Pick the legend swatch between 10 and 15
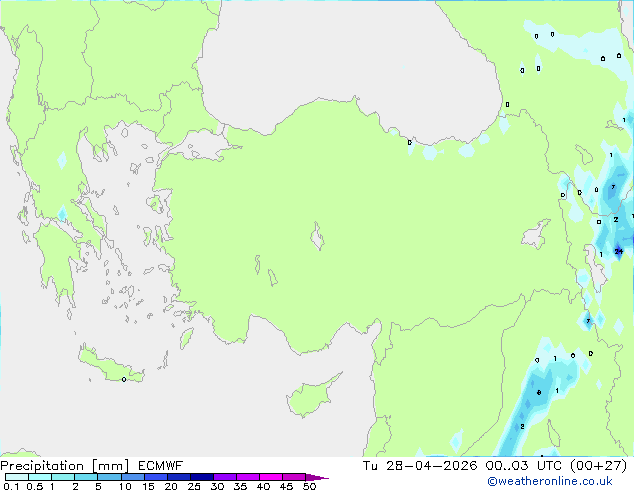 pos(132,477)
